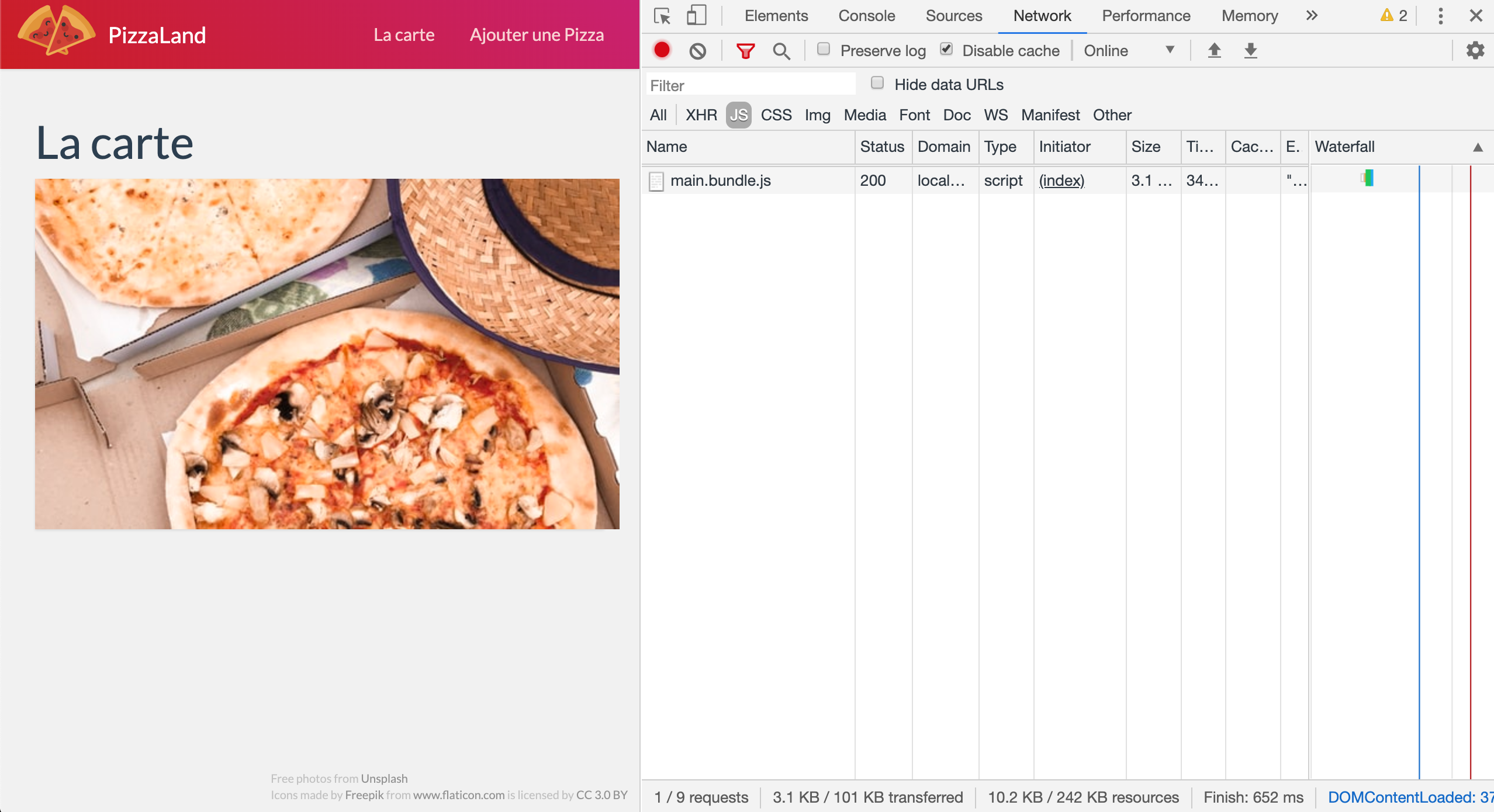Filter requests by CSS

776,115
